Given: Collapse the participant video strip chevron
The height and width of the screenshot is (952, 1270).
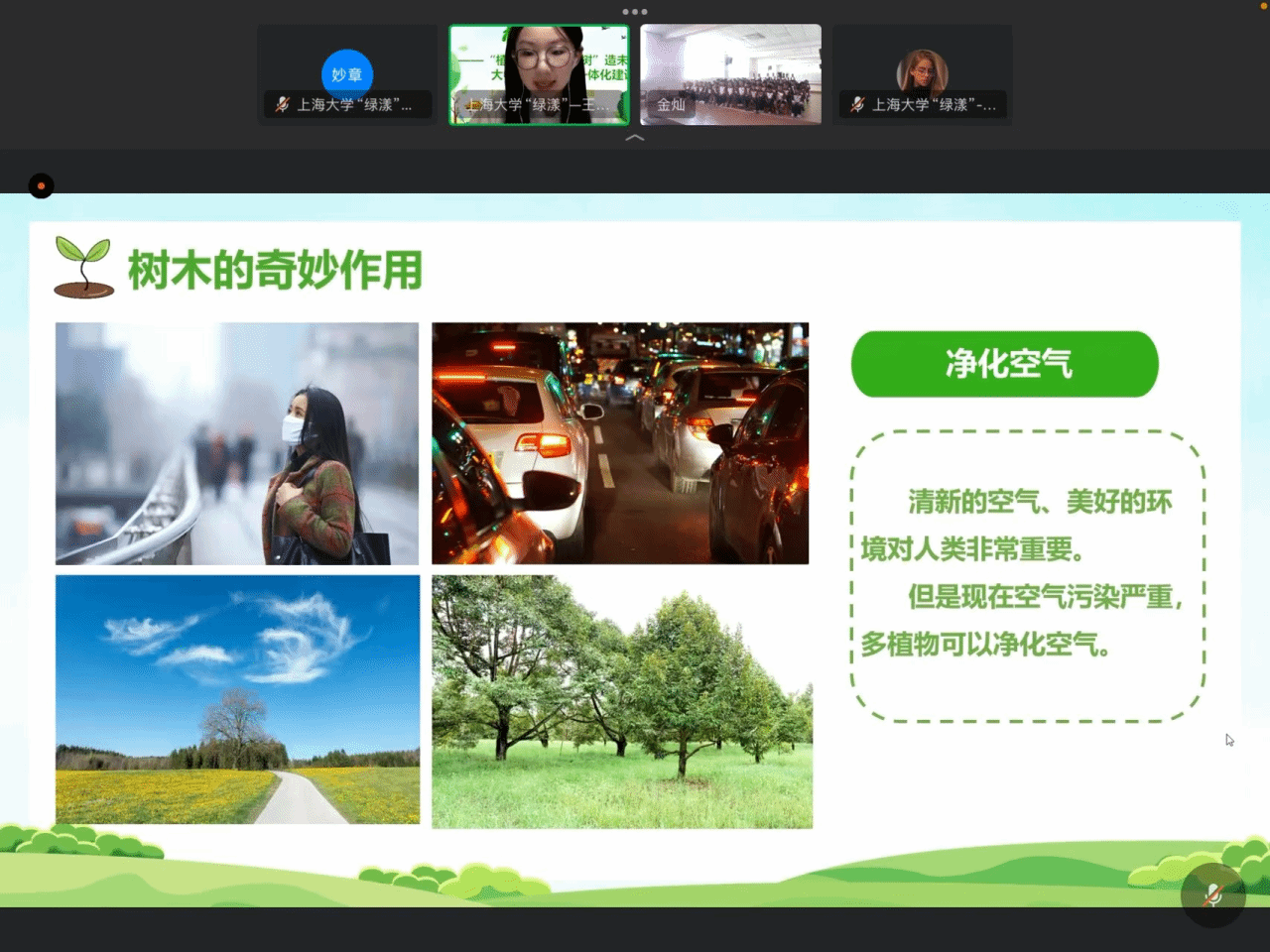Looking at the screenshot, I should coord(635,138).
